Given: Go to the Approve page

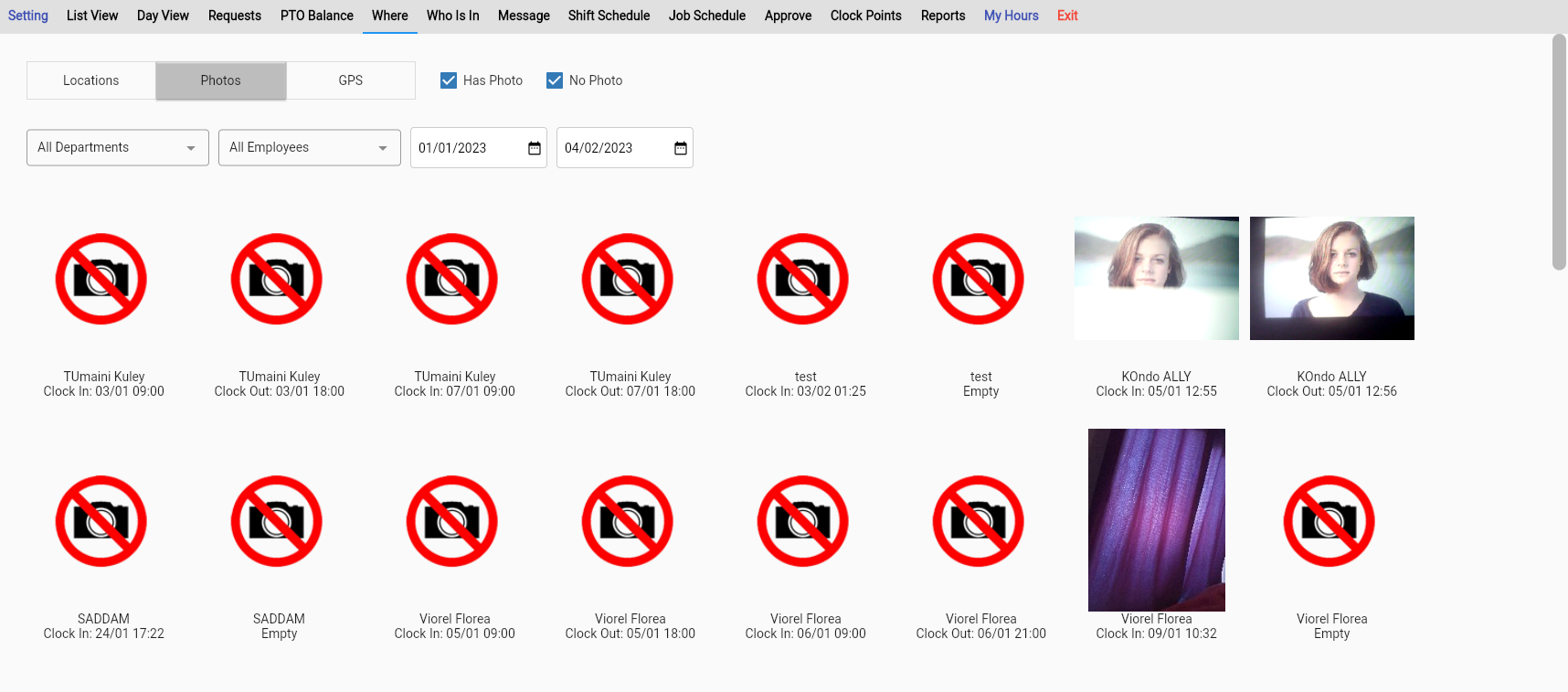Looking at the screenshot, I should (x=789, y=16).
